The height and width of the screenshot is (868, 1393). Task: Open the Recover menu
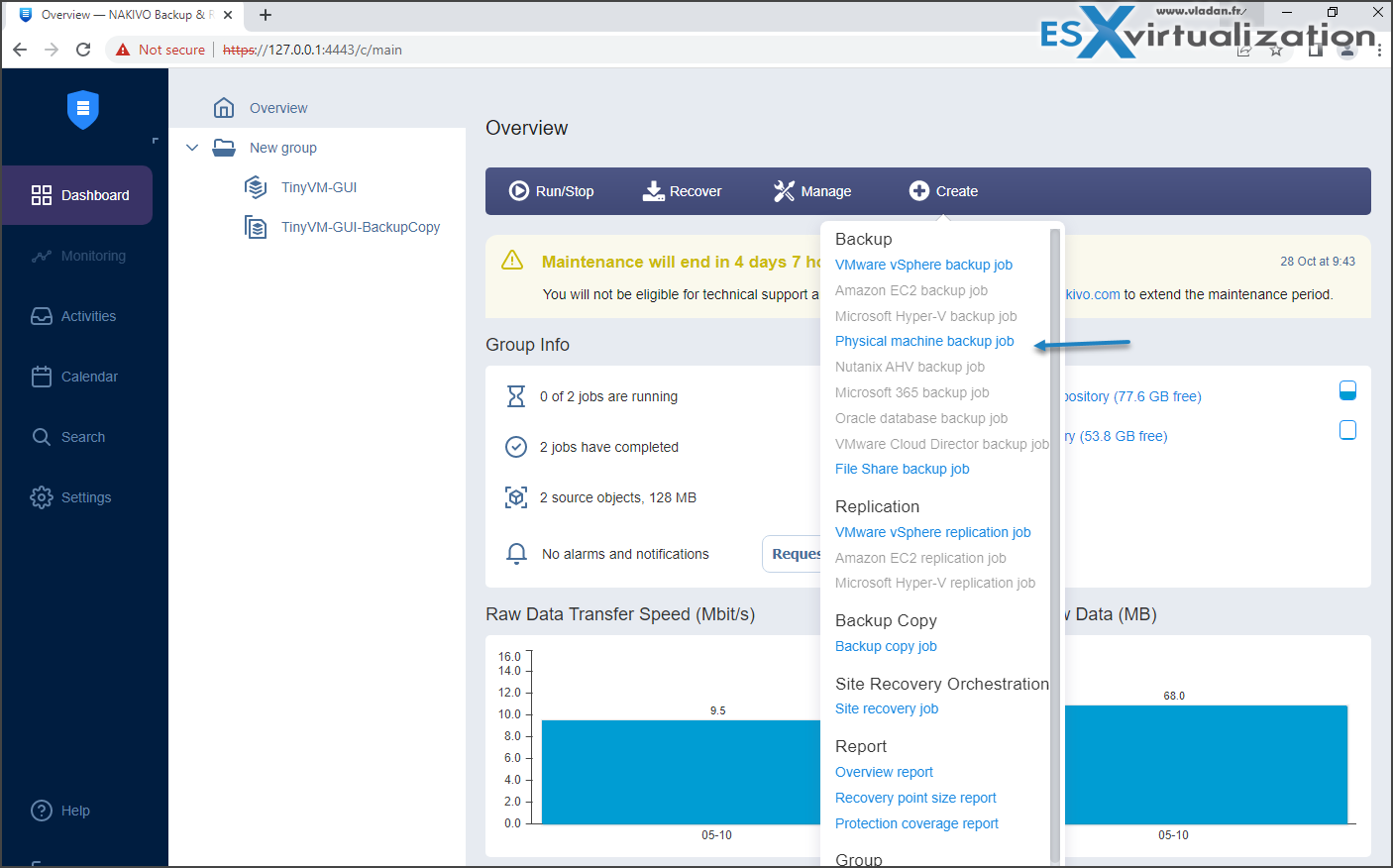683,191
